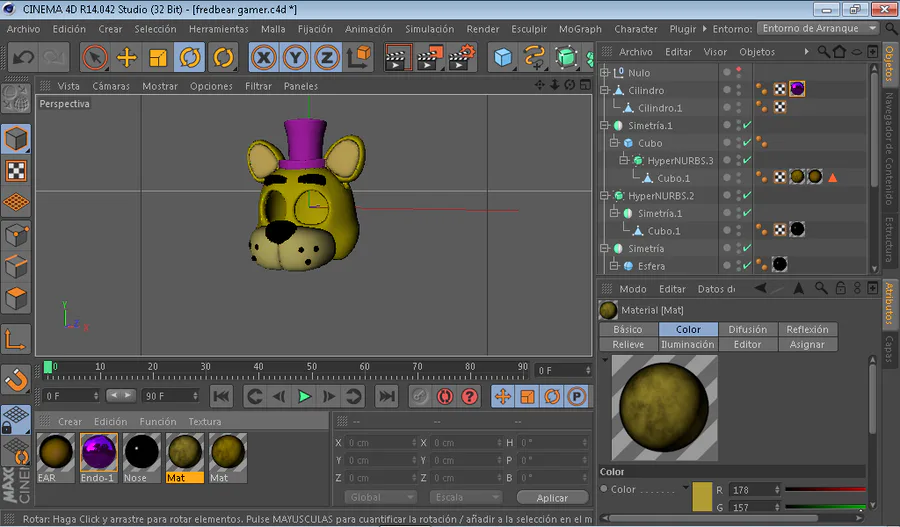The height and width of the screenshot is (527, 900).
Task: Select the EAR material
Action: [x=56, y=458]
